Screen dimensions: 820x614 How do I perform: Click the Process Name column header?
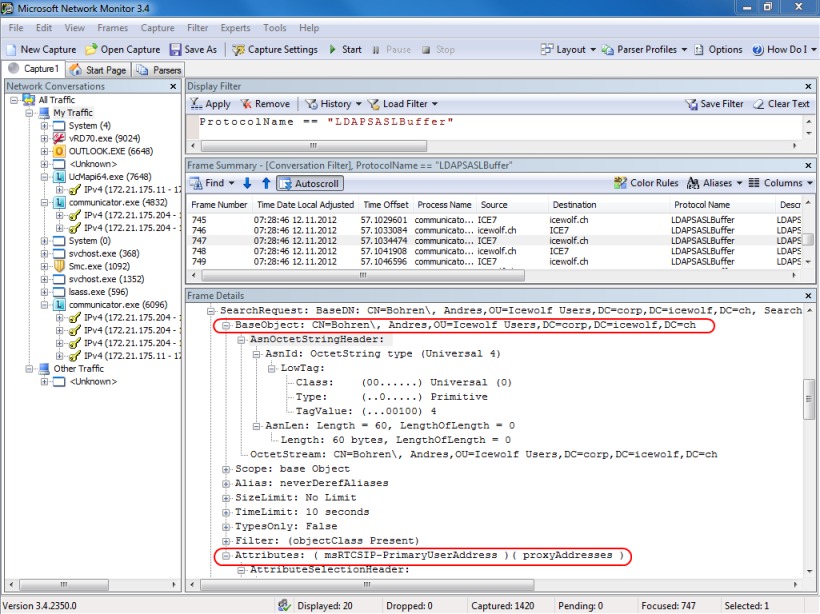(x=444, y=205)
